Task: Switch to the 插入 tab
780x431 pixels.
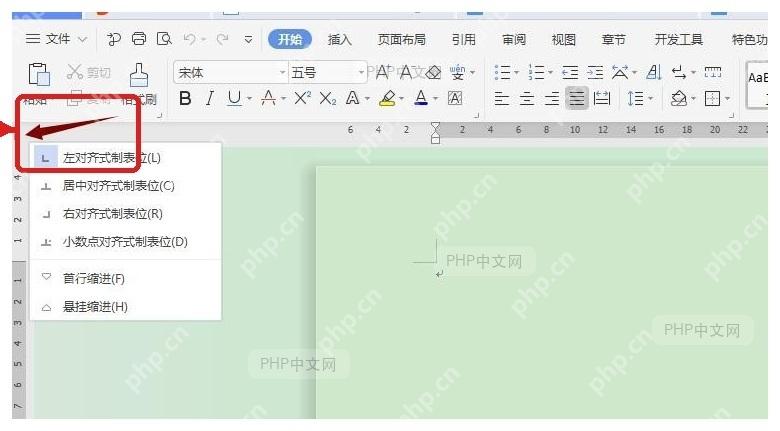Action: pos(339,39)
